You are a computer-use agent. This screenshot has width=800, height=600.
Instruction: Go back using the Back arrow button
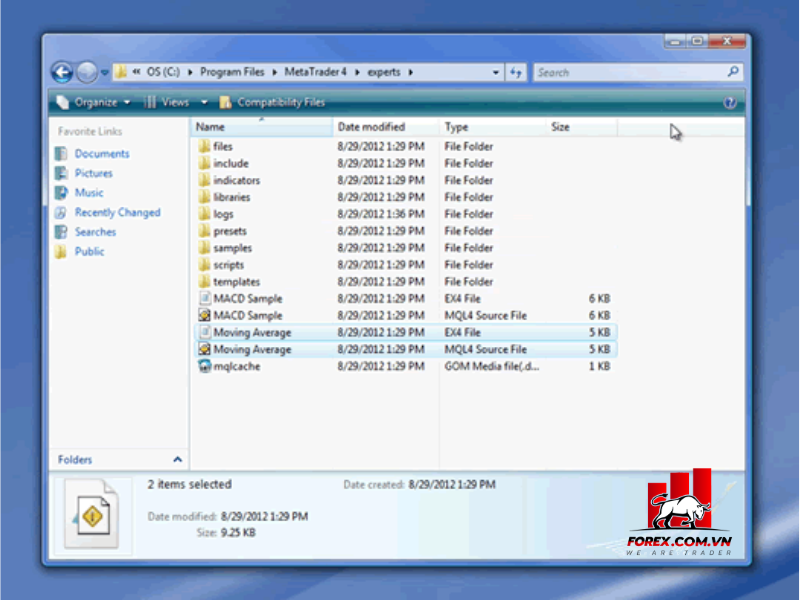tap(62, 72)
